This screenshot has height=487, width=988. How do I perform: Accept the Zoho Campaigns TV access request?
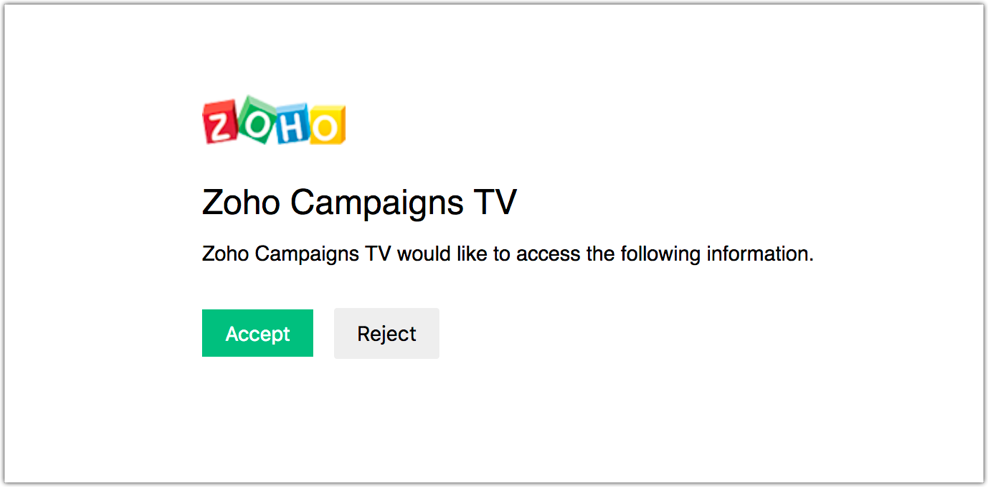click(x=258, y=333)
